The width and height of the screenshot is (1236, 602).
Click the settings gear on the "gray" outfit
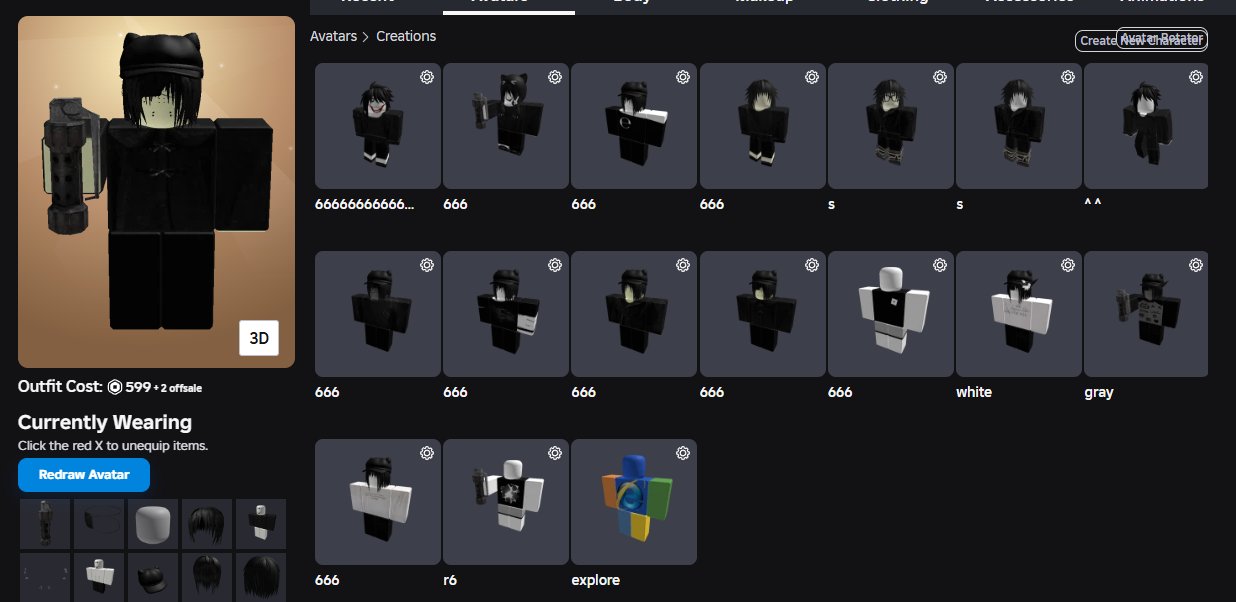click(x=1196, y=265)
